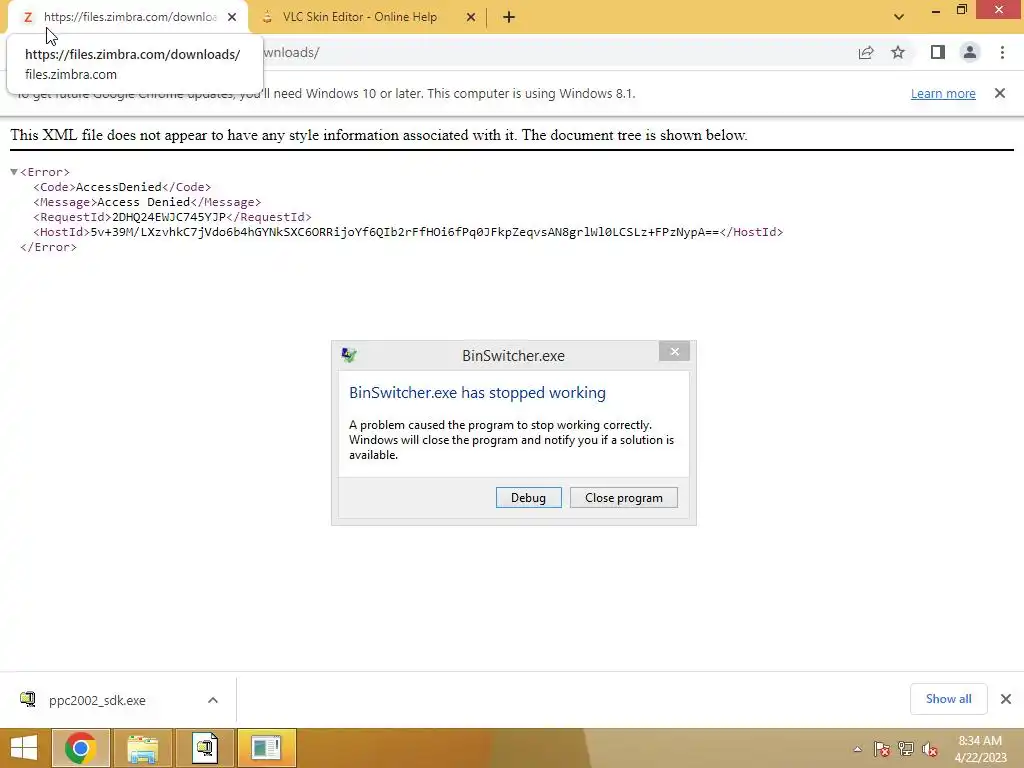The image size is (1024, 768).
Task: Click the muted volume tray icon
Action: (930, 749)
